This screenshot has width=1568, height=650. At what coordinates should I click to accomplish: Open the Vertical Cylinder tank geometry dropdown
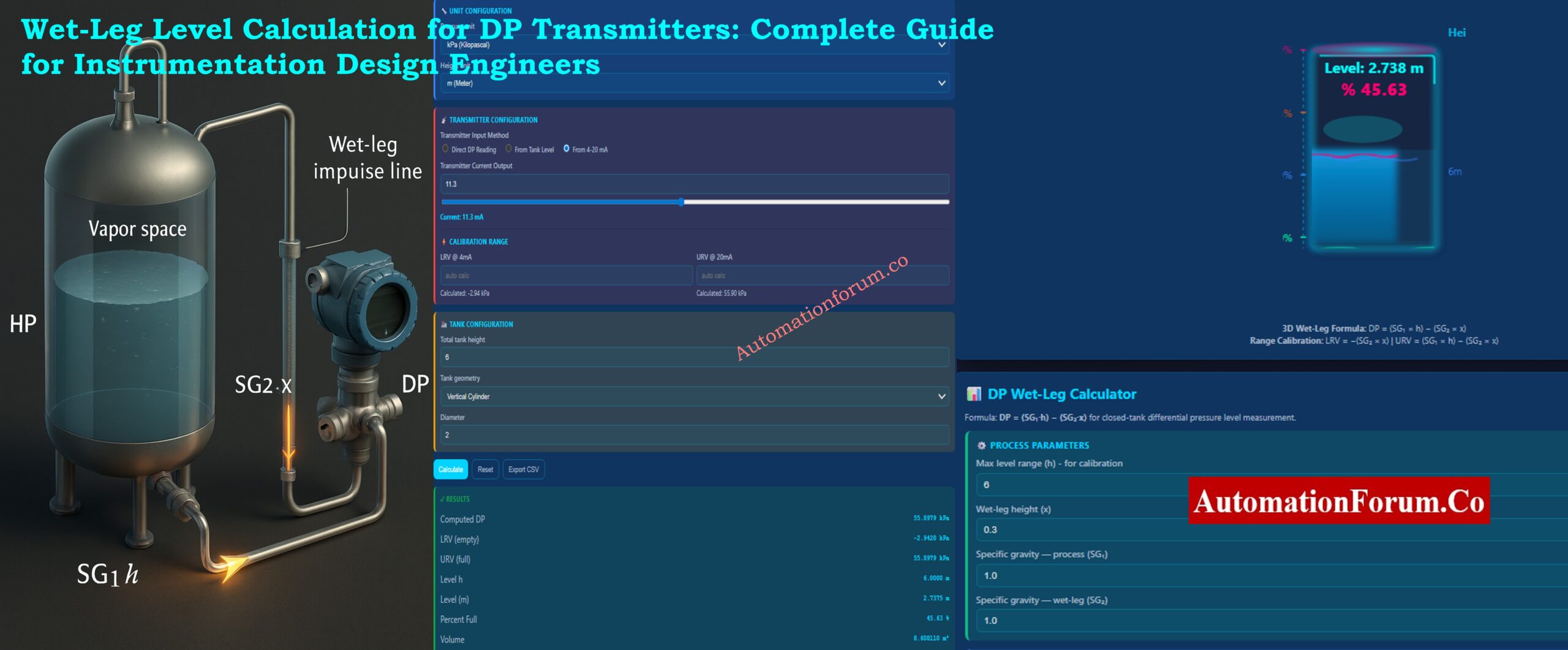[x=694, y=397]
